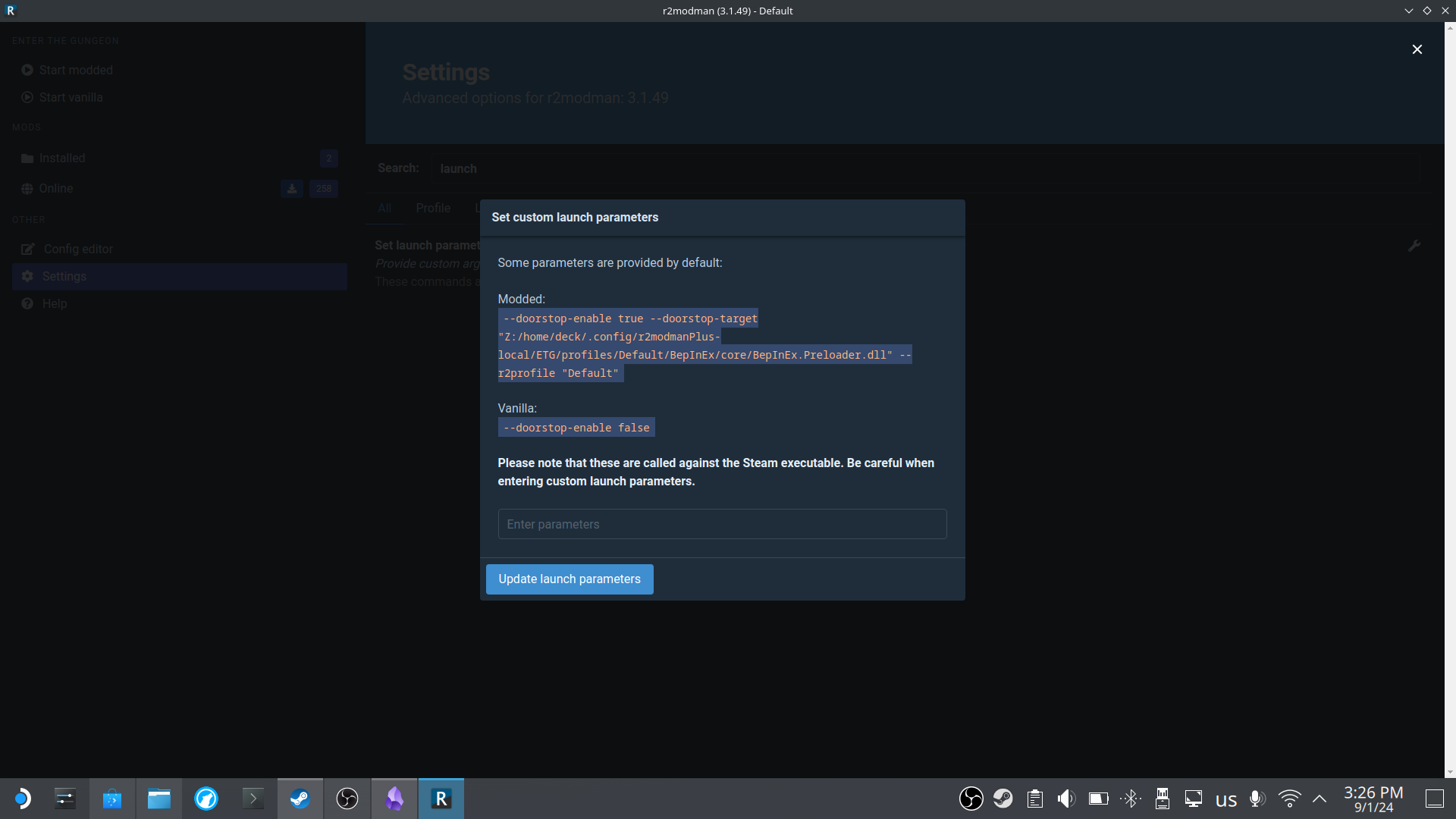
Task: Click the OBS system tray icon
Action: pyautogui.click(x=971, y=799)
